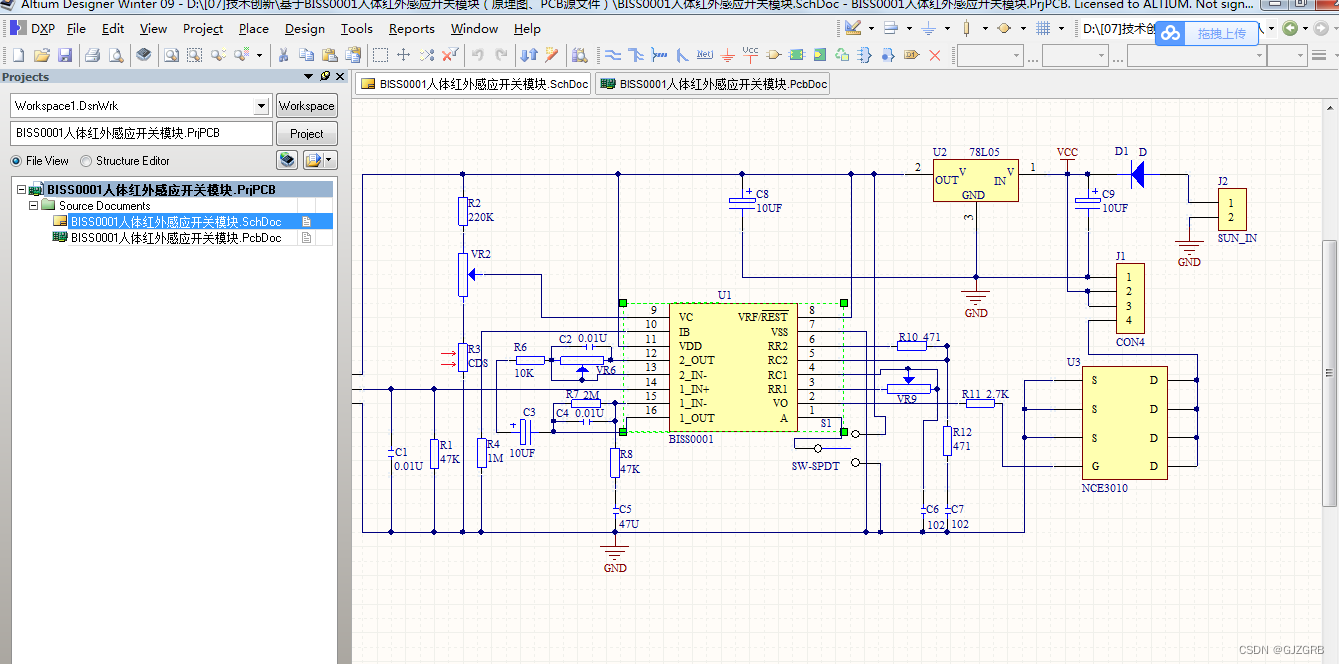Select the PcbDoc file in the tree
The image size is (1339, 664).
click(176, 238)
